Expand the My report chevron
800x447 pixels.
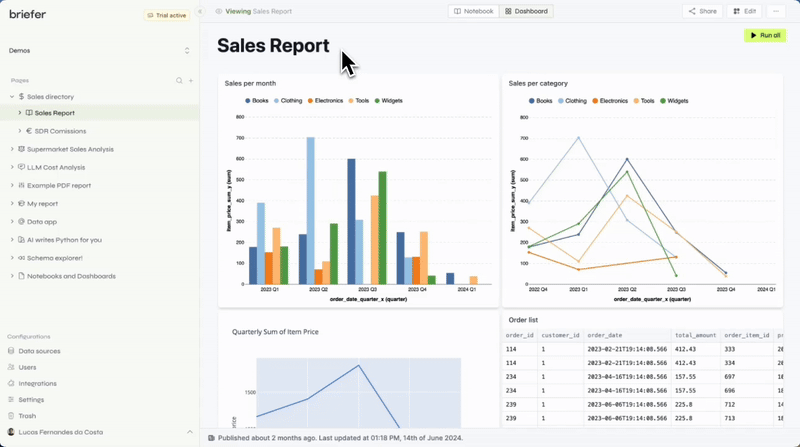[12, 203]
